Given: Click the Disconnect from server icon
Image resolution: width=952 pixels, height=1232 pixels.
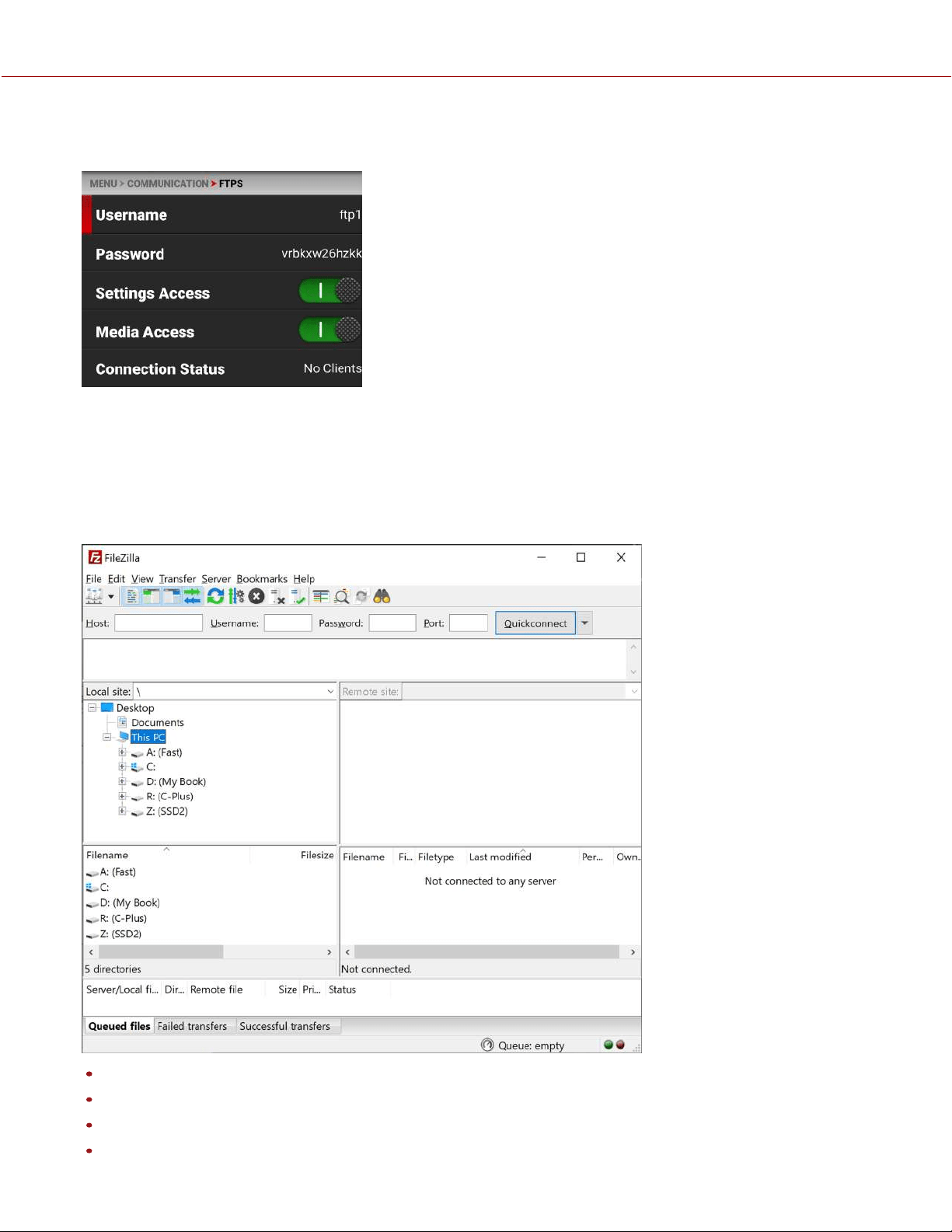Looking at the screenshot, I should 277,596.
